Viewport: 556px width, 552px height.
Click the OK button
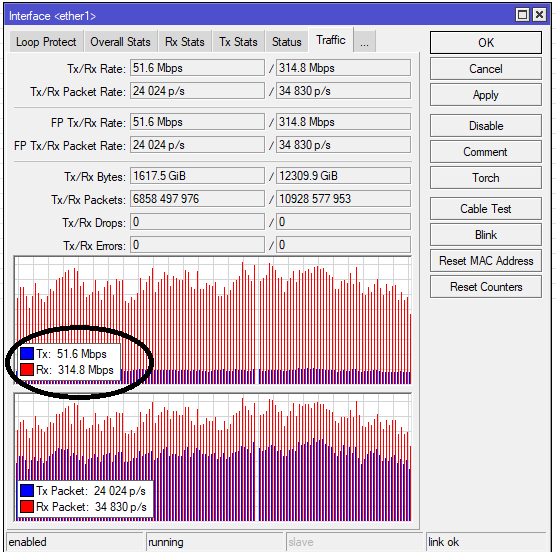(x=486, y=43)
